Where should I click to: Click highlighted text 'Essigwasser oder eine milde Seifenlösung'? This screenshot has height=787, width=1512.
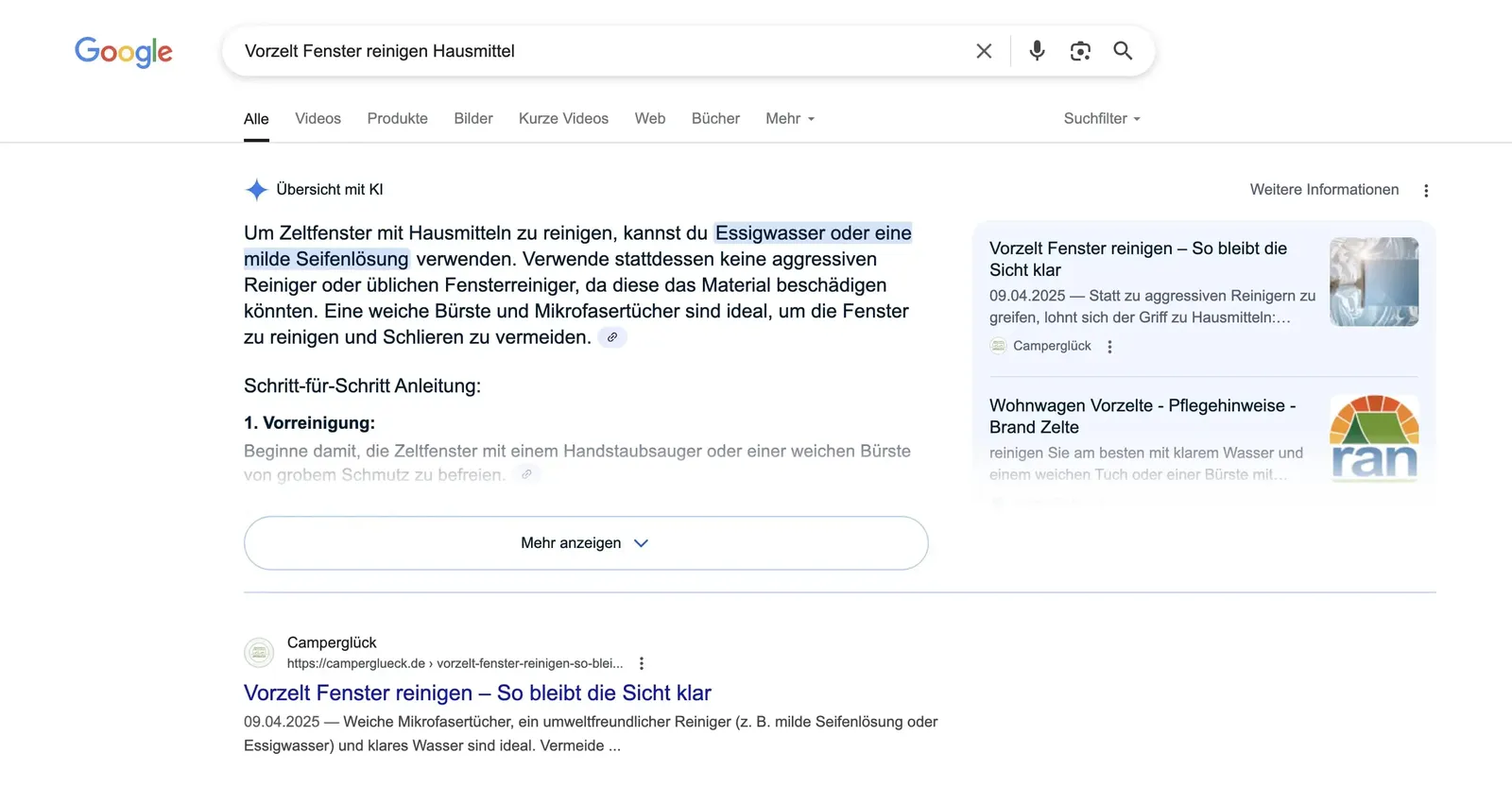pos(577,246)
